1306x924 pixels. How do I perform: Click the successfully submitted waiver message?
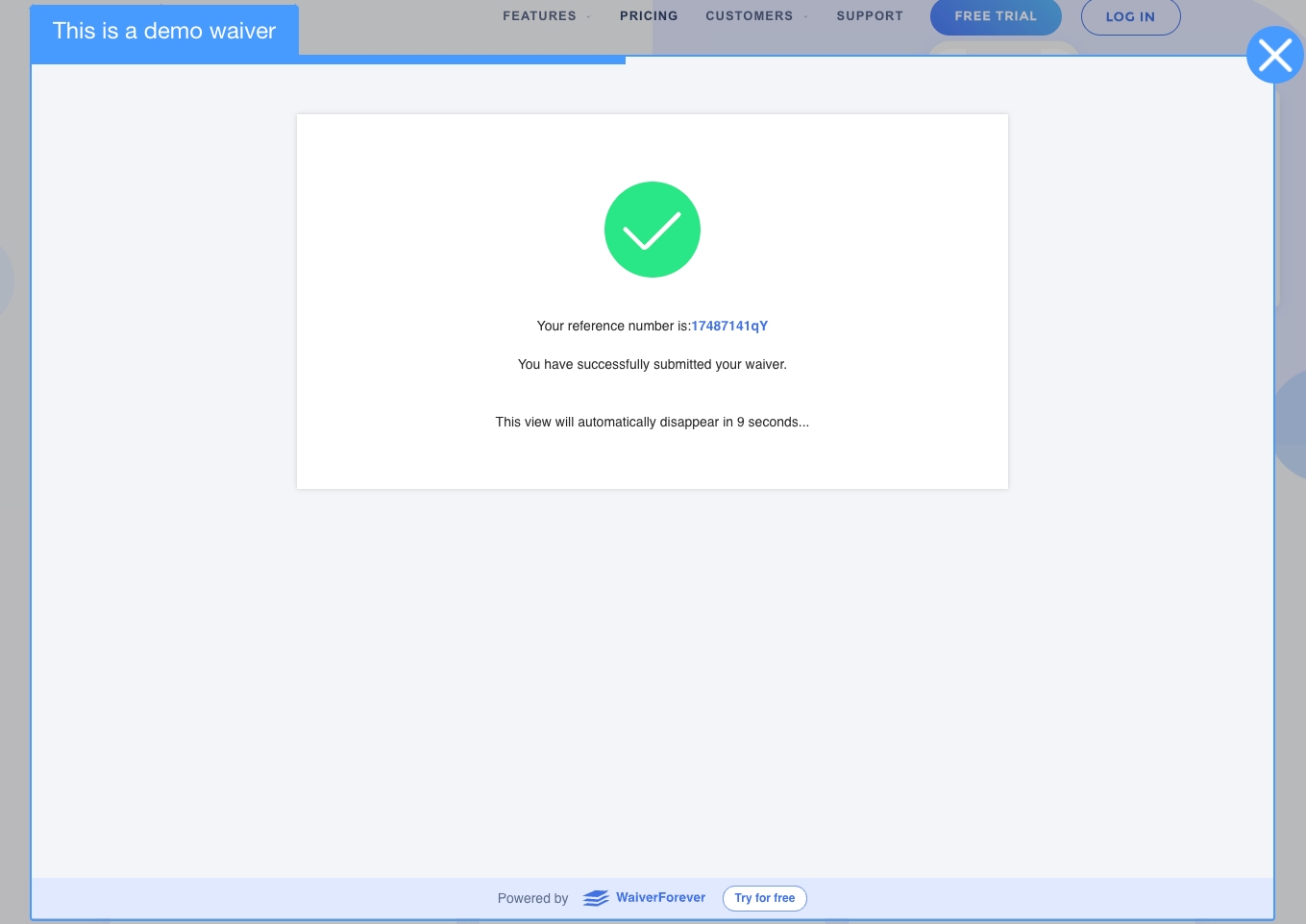coord(652,365)
